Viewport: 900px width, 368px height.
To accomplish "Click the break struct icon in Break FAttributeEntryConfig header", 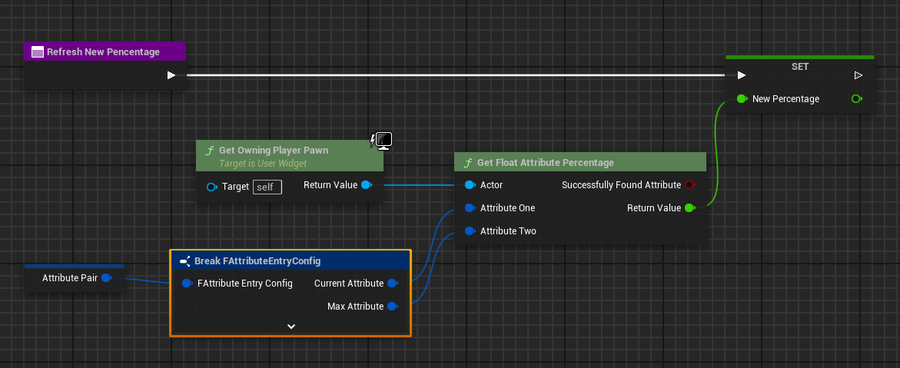I will pyautogui.click(x=185, y=261).
